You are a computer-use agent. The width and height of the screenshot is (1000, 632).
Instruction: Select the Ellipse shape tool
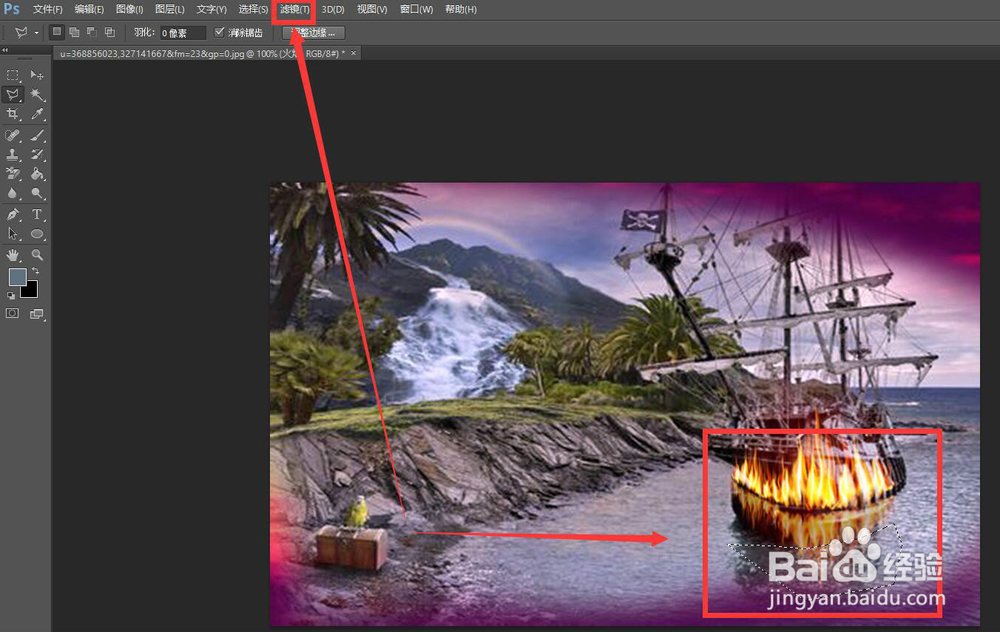point(37,234)
